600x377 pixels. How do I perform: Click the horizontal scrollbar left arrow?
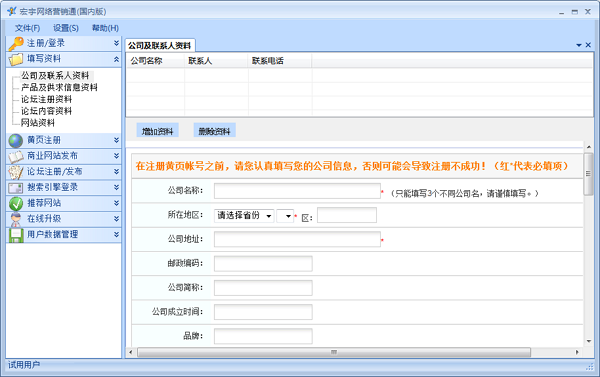coord(130,352)
